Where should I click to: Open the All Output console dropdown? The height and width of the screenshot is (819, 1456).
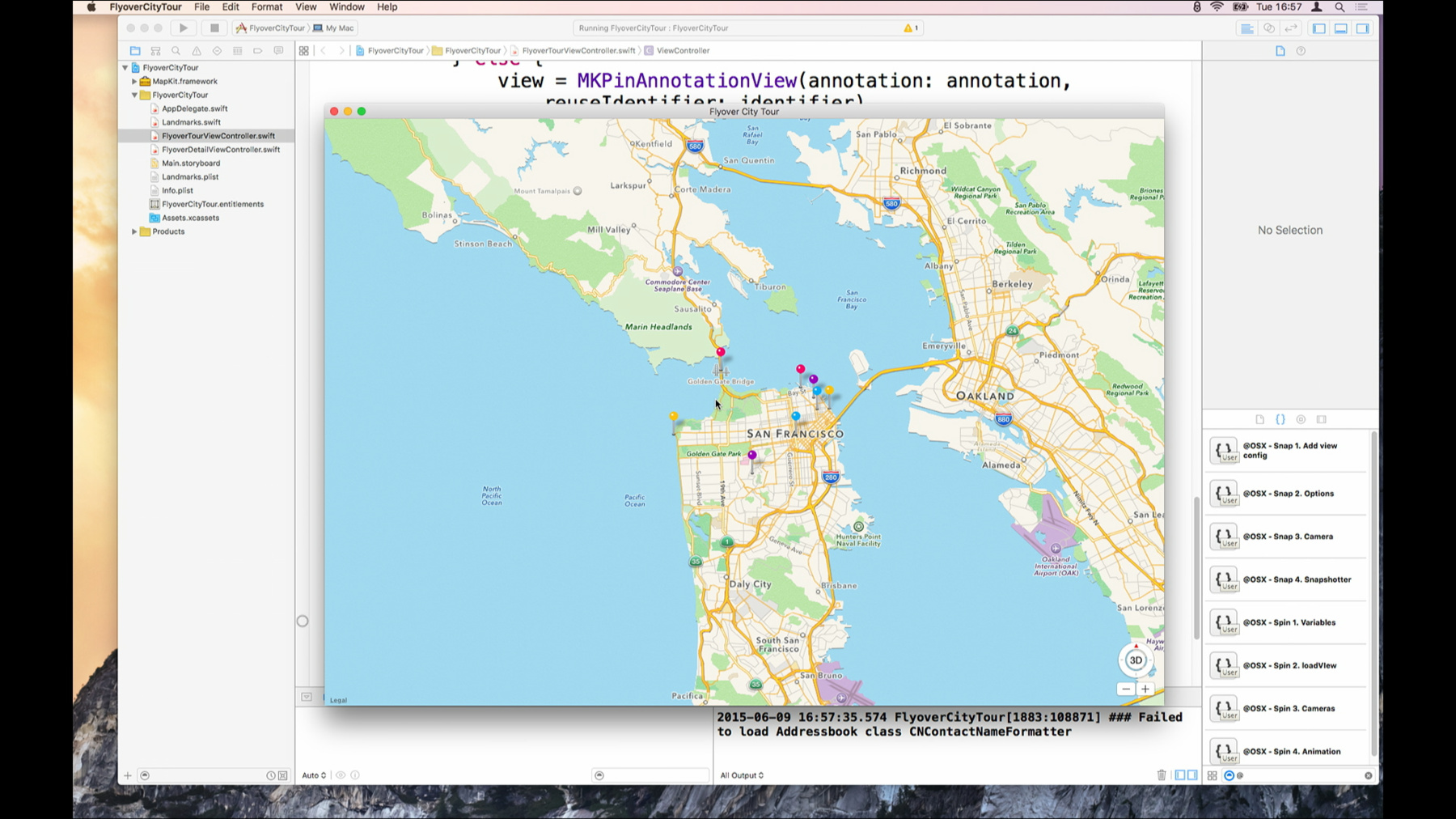point(742,775)
